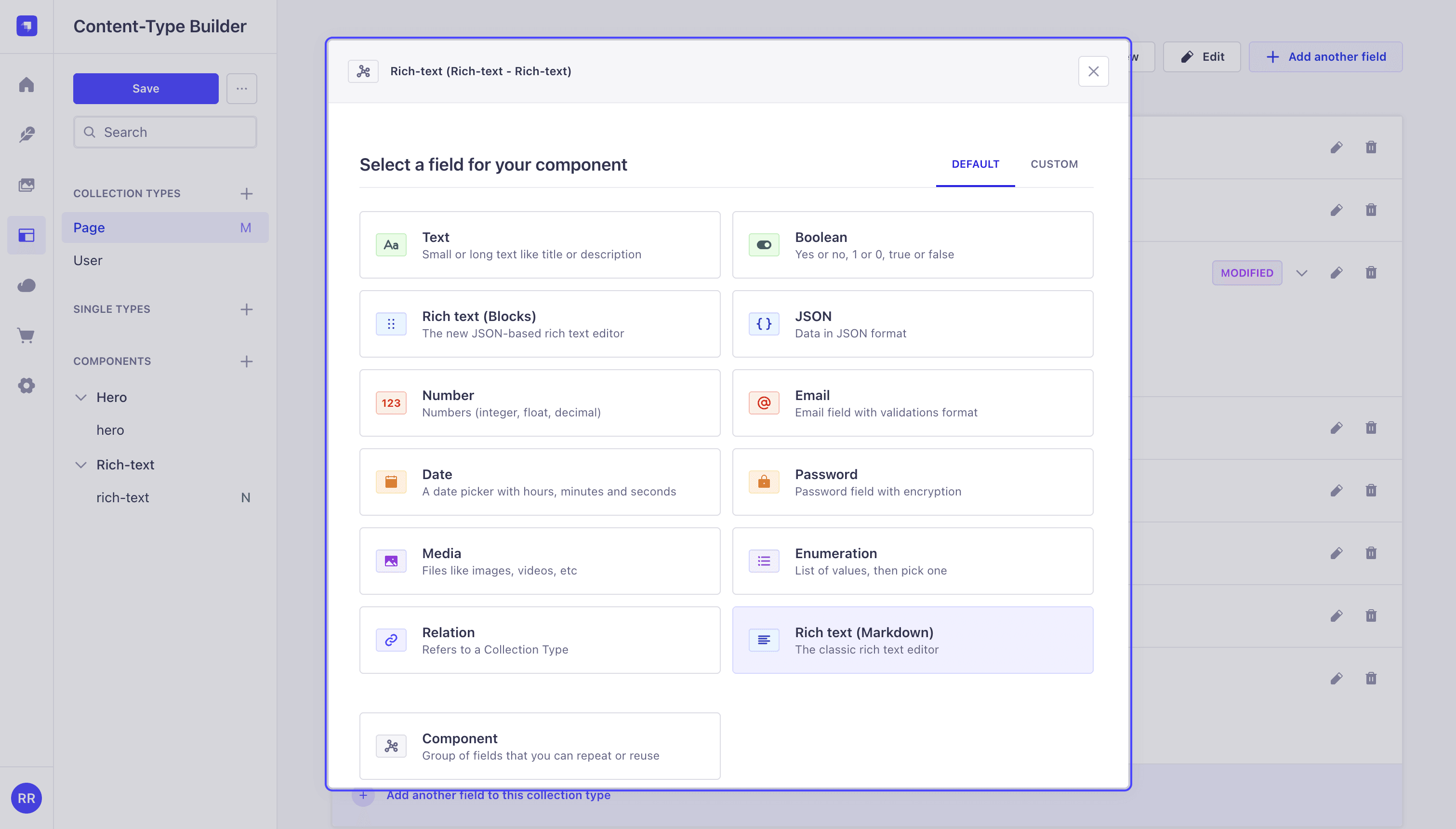
Task: Collapse the Hero component category
Action: pyautogui.click(x=81, y=398)
